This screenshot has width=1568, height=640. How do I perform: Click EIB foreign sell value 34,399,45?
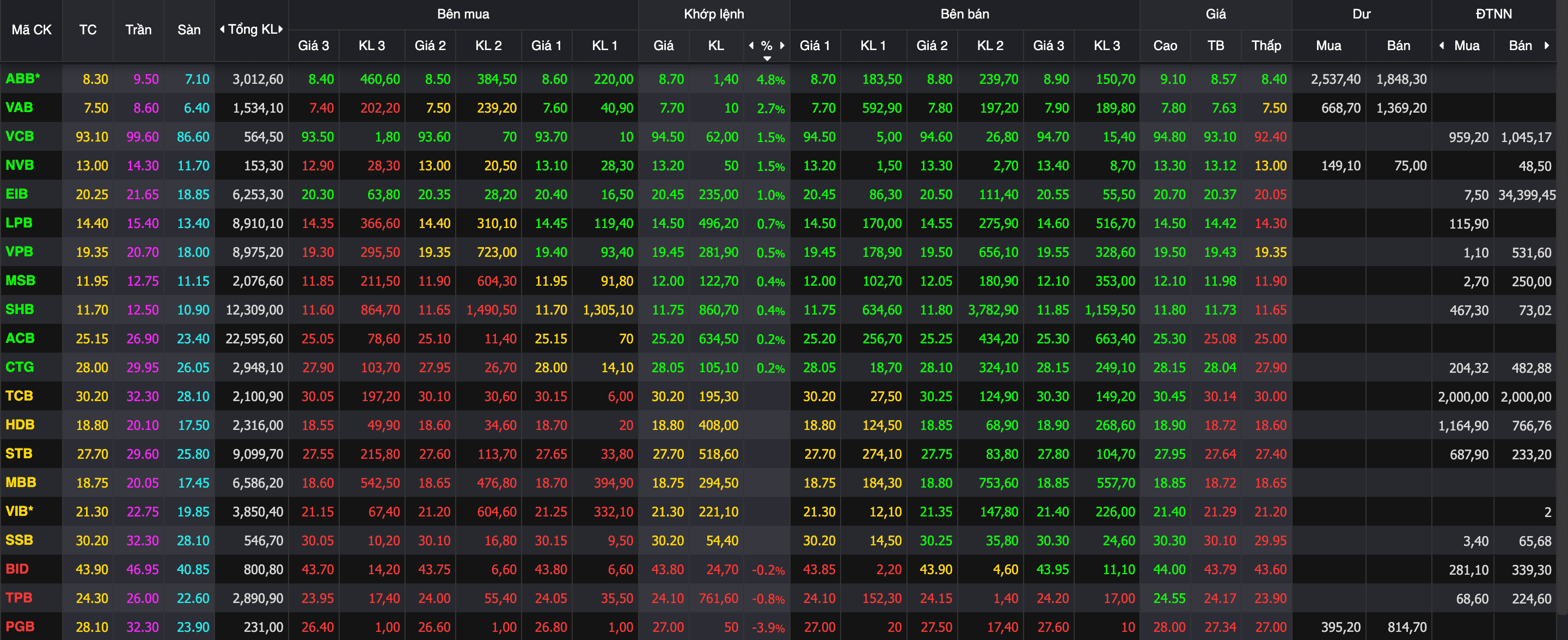point(1527,195)
